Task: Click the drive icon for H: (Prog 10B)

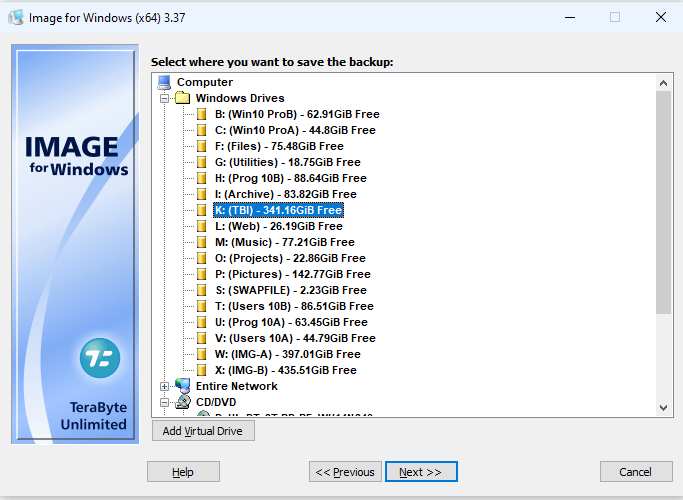Action: (201, 178)
